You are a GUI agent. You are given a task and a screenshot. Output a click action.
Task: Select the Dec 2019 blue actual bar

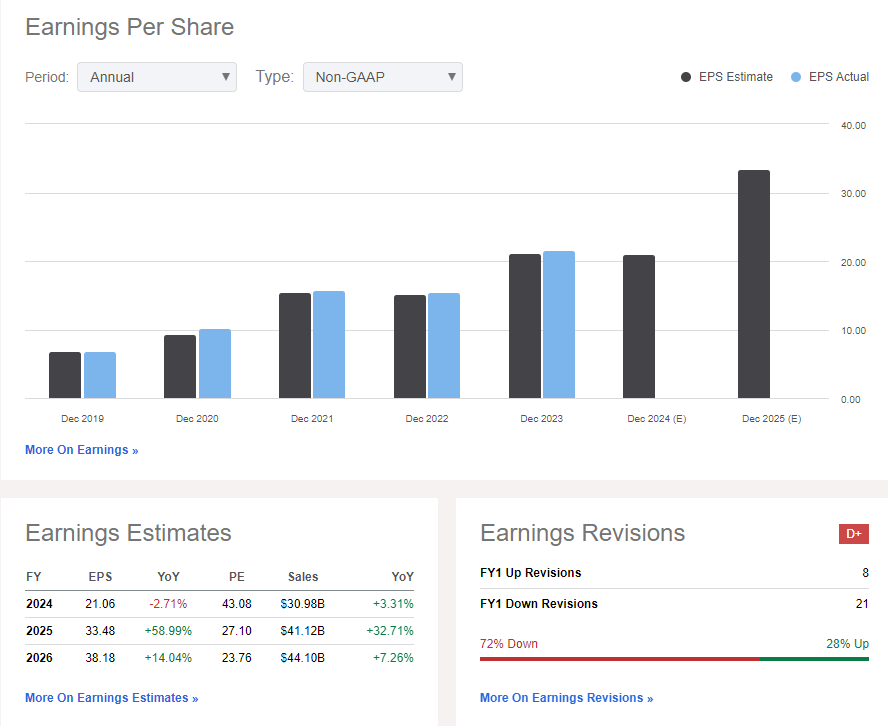click(100, 375)
